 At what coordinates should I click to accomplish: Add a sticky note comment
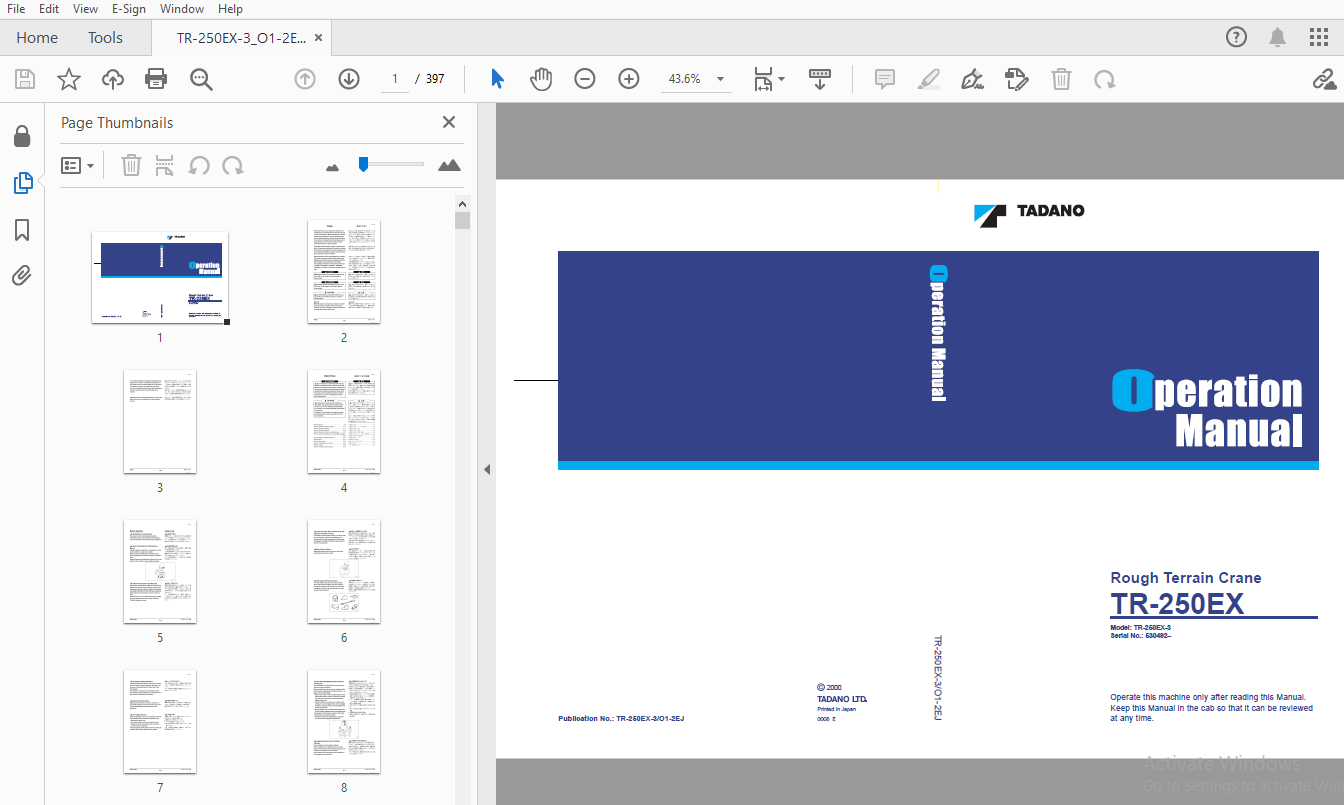pos(885,79)
